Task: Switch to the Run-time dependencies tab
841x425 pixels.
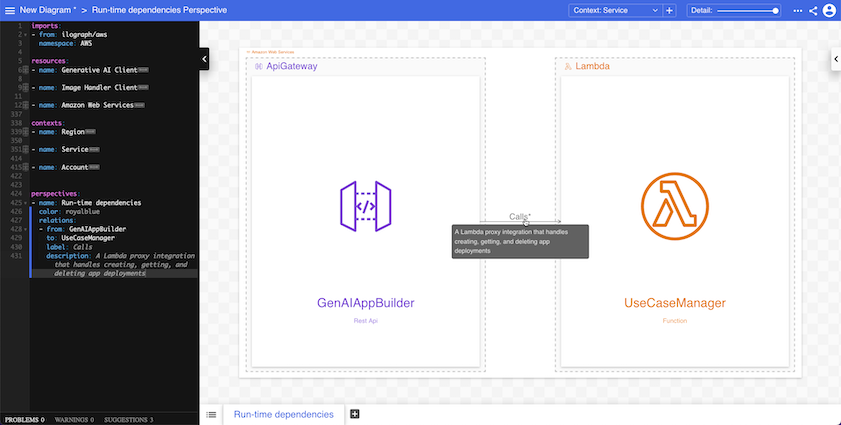Action: (x=284, y=414)
